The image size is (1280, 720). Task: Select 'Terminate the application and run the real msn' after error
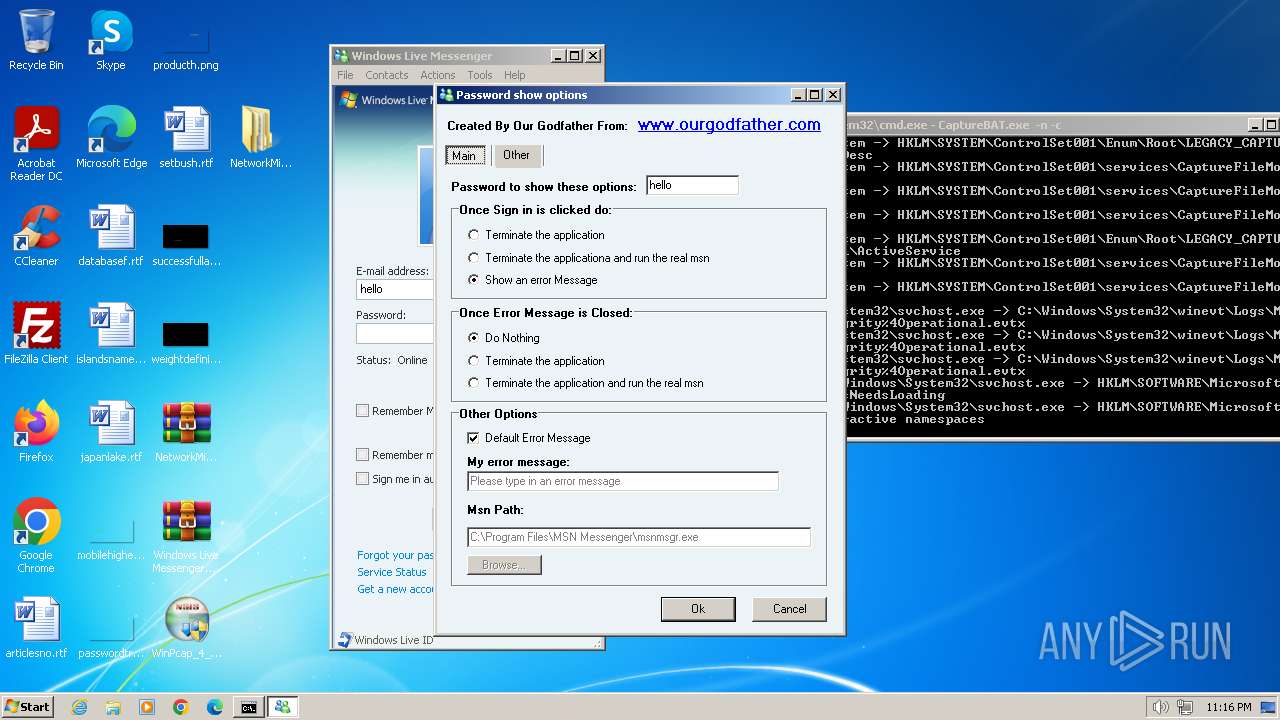click(586, 383)
